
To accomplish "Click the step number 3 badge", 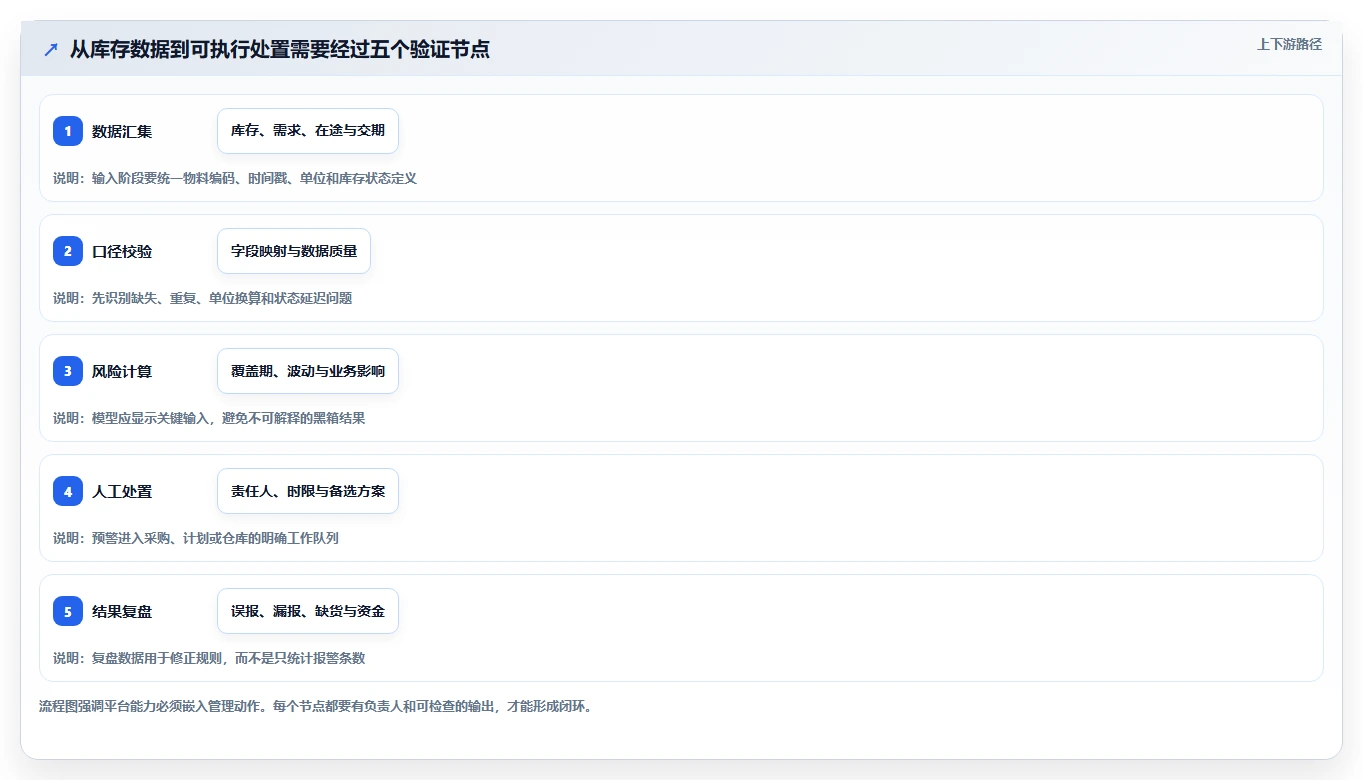I will click(x=68, y=371).
